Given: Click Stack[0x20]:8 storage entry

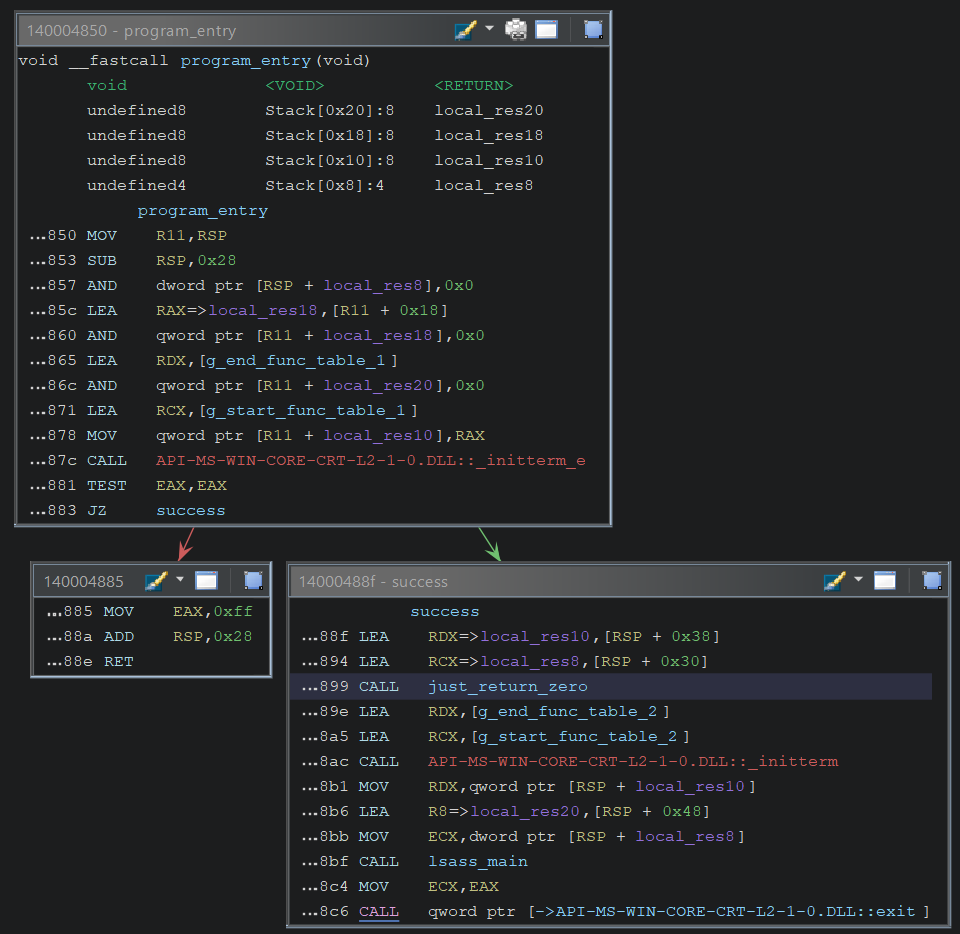Looking at the screenshot, I should (329, 111).
